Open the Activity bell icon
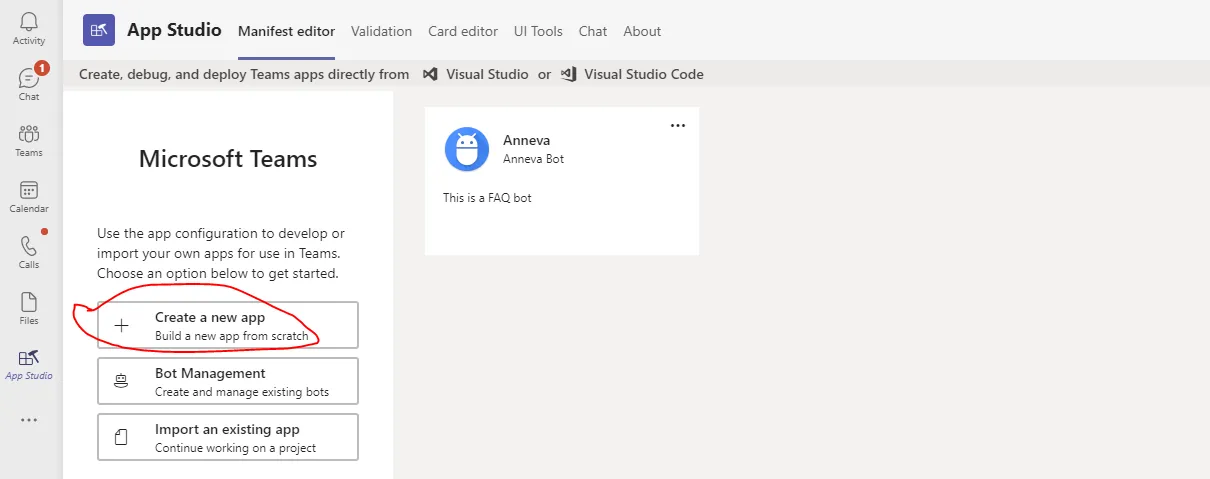Screen dimensions: 1210x479 point(29,28)
